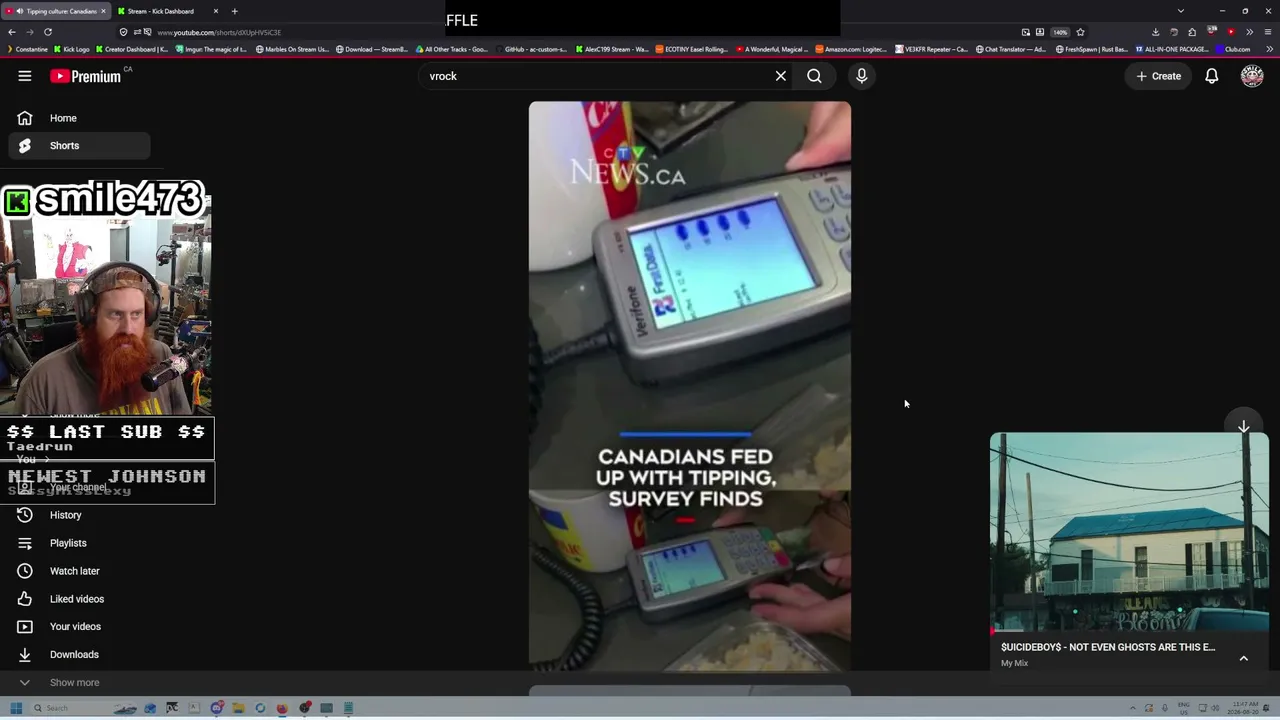
Task: Clear the search box with the X
Action: pyautogui.click(x=781, y=76)
